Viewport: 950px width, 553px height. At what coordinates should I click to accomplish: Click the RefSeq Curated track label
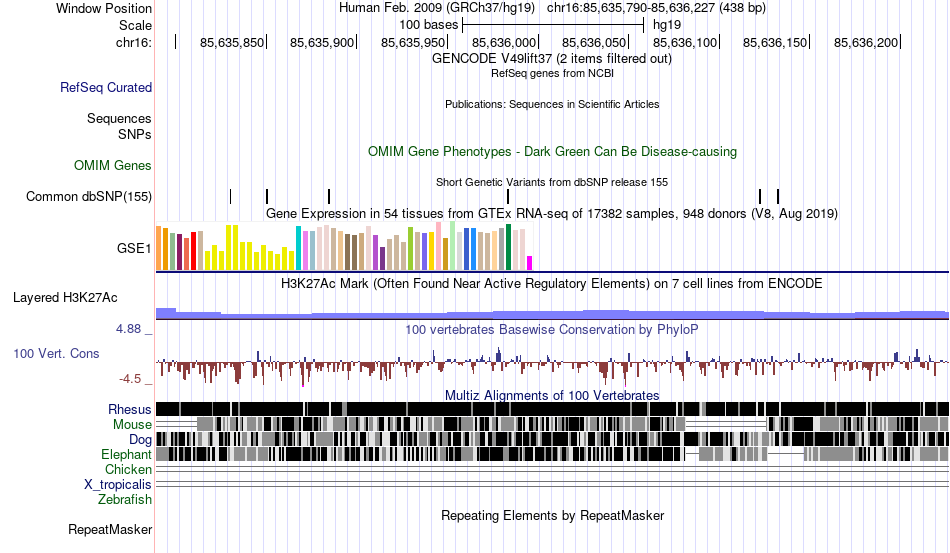106,87
